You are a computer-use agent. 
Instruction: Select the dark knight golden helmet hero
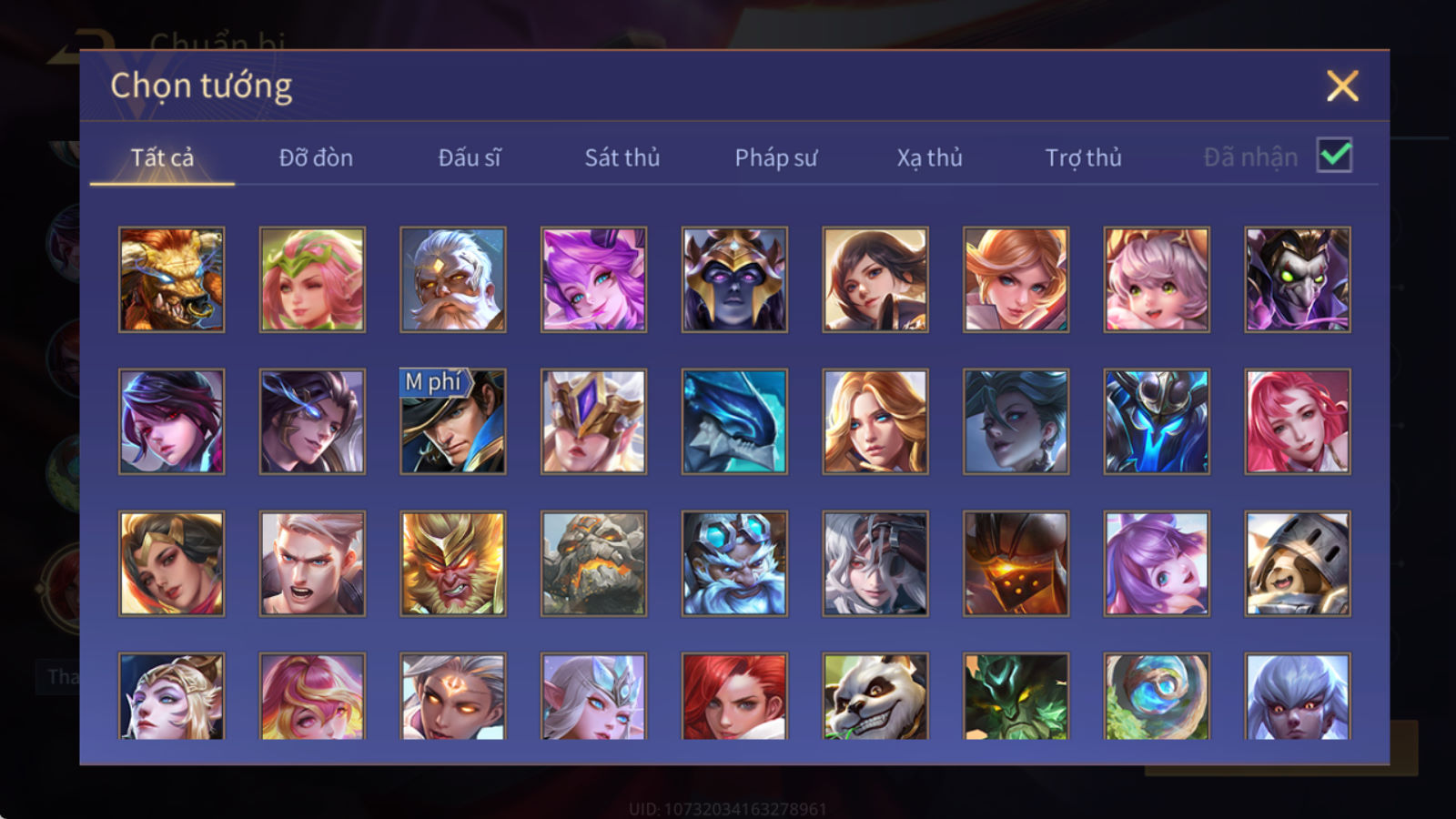pyautogui.click(x=734, y=279)
